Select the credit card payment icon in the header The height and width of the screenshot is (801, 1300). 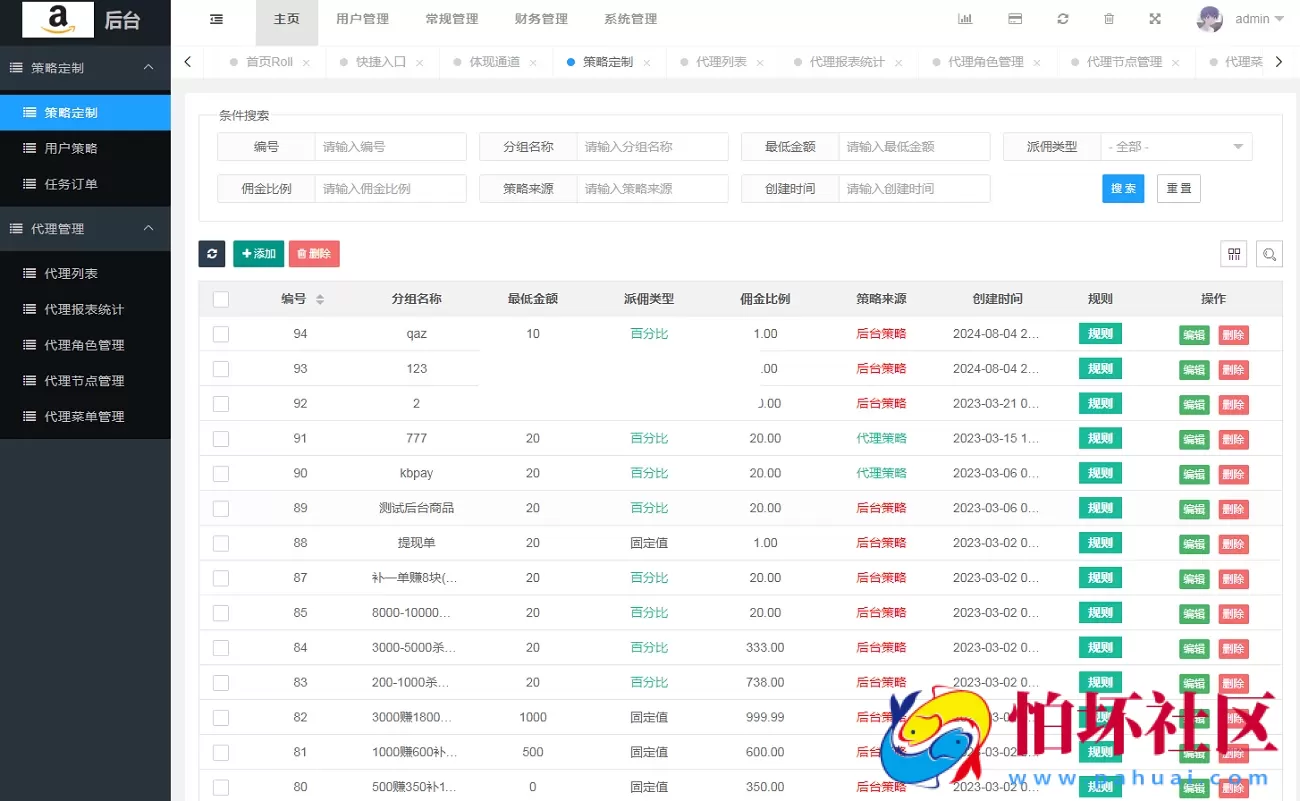point(1014,18)
